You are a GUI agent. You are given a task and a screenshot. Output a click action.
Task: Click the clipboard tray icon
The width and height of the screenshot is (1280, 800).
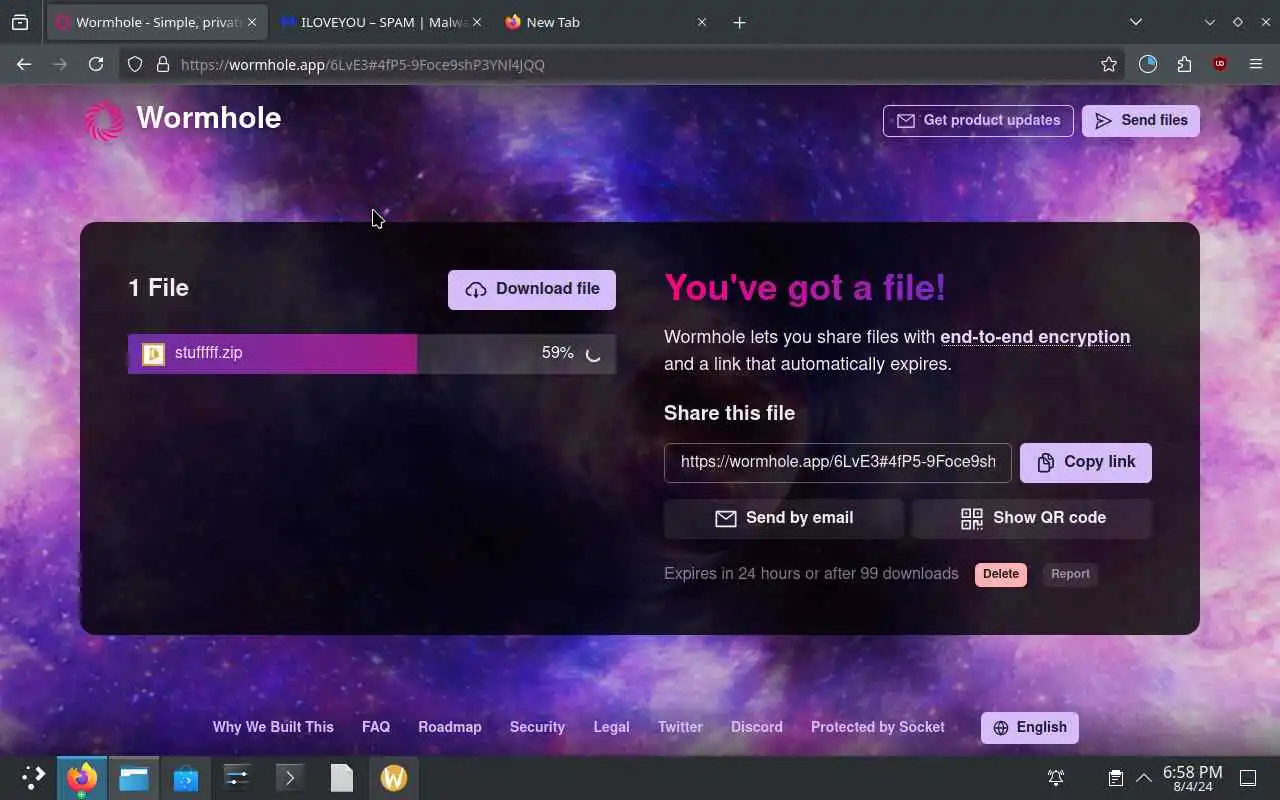[1115, 778]
